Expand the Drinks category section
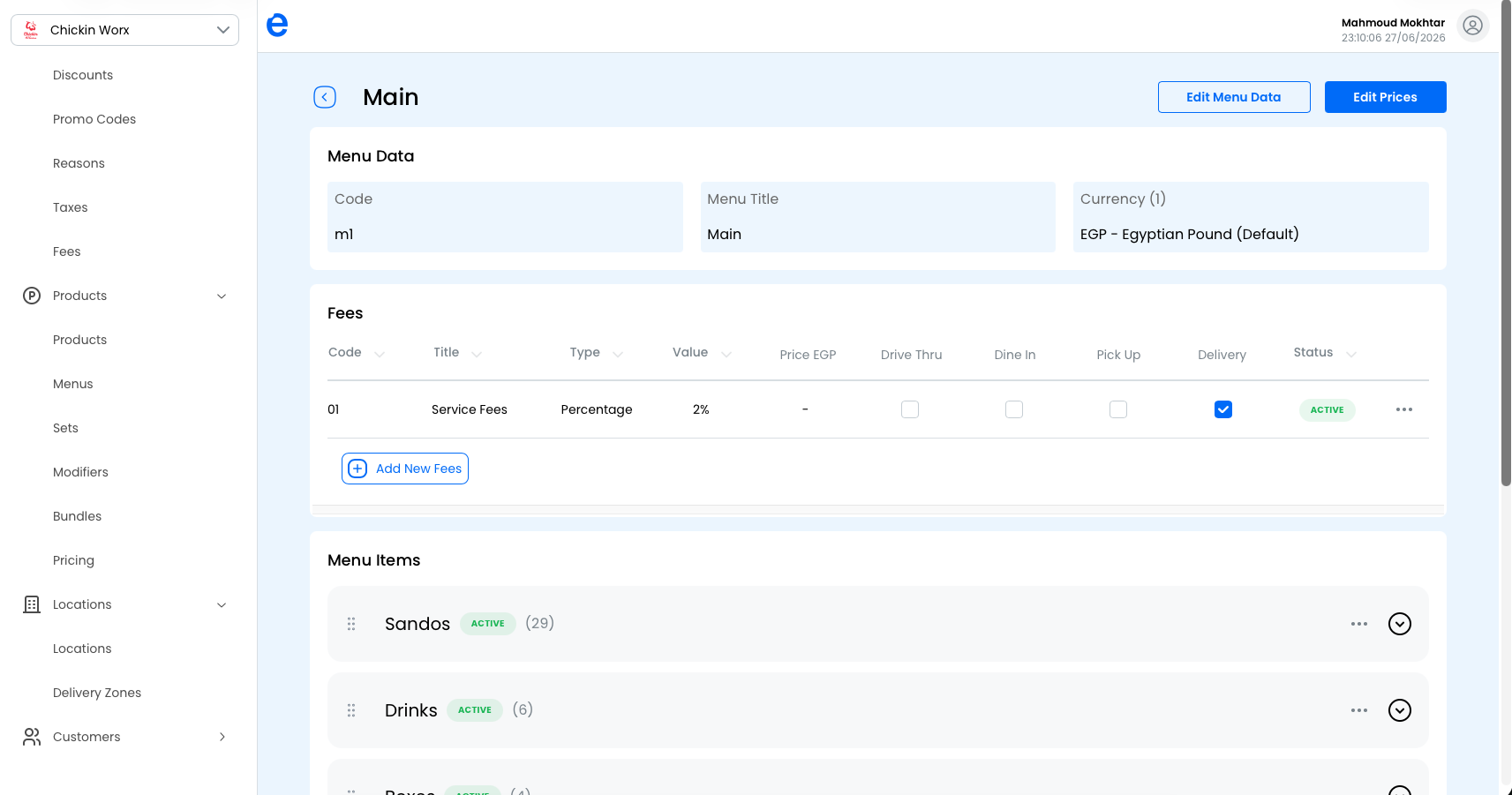The height and width of the screenshot is (795, 1512). pos(1400,710)
